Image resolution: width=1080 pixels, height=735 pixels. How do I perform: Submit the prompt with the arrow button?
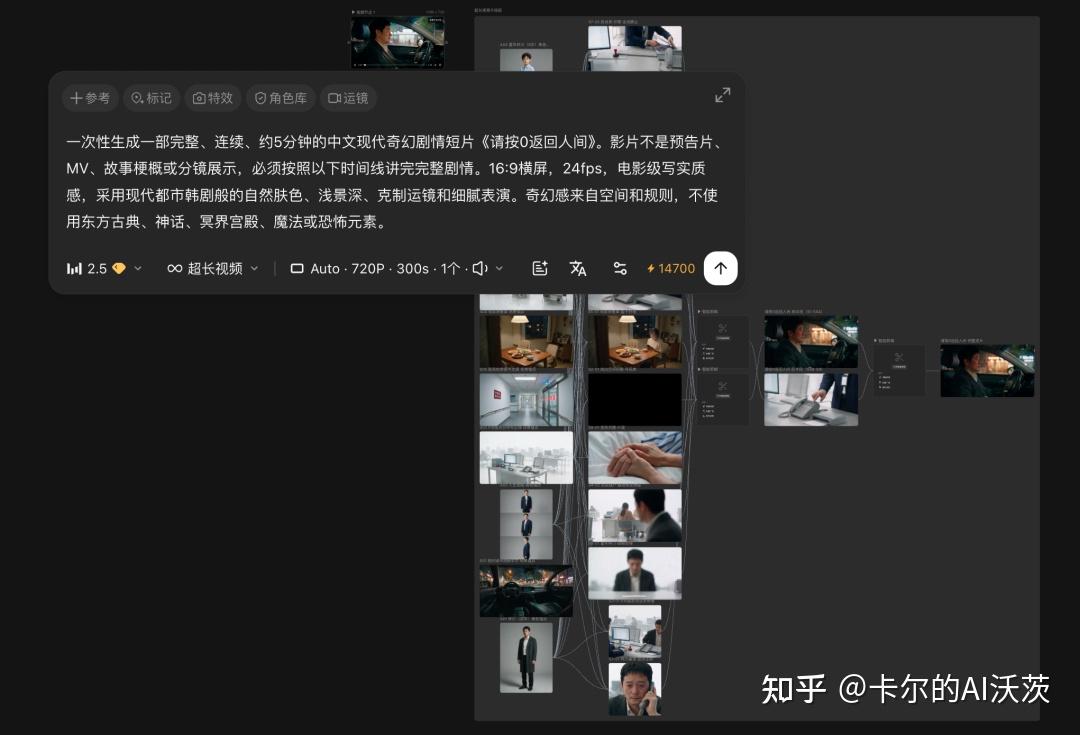pos(720,268)
